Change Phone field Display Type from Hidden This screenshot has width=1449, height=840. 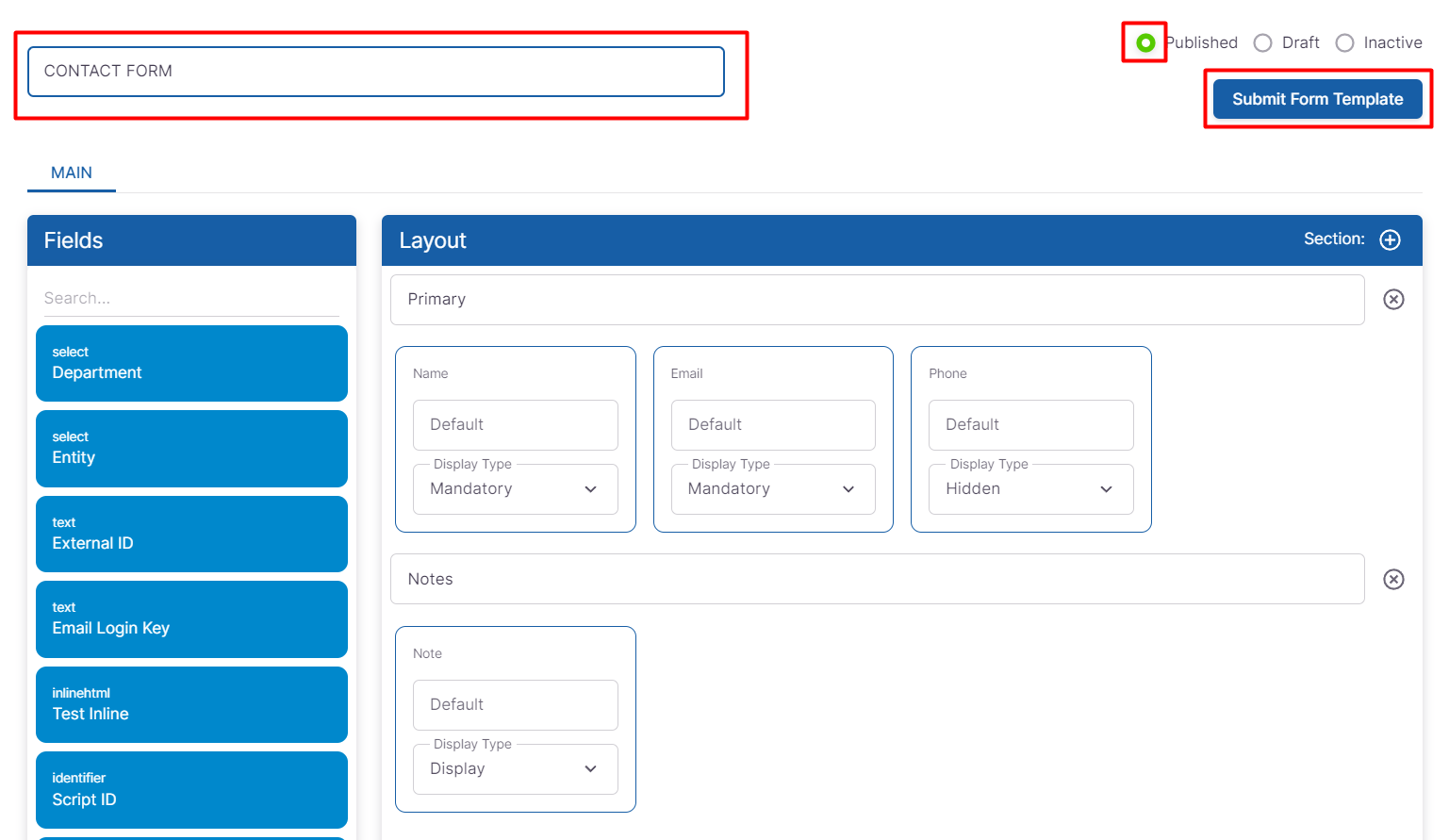[x=1030, y=489]
